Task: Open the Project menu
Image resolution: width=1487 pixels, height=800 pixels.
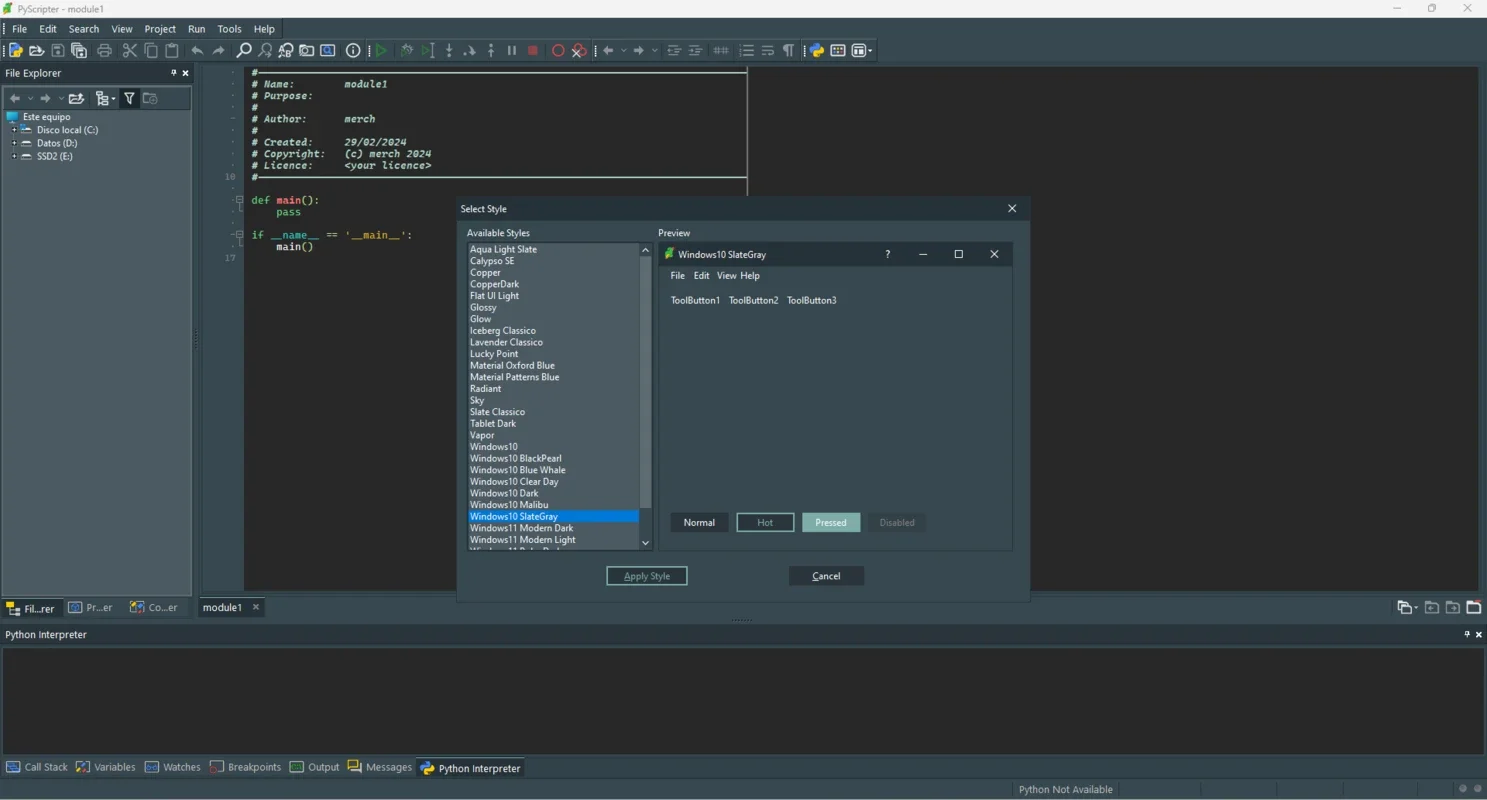Action: [x=160, y=29]
